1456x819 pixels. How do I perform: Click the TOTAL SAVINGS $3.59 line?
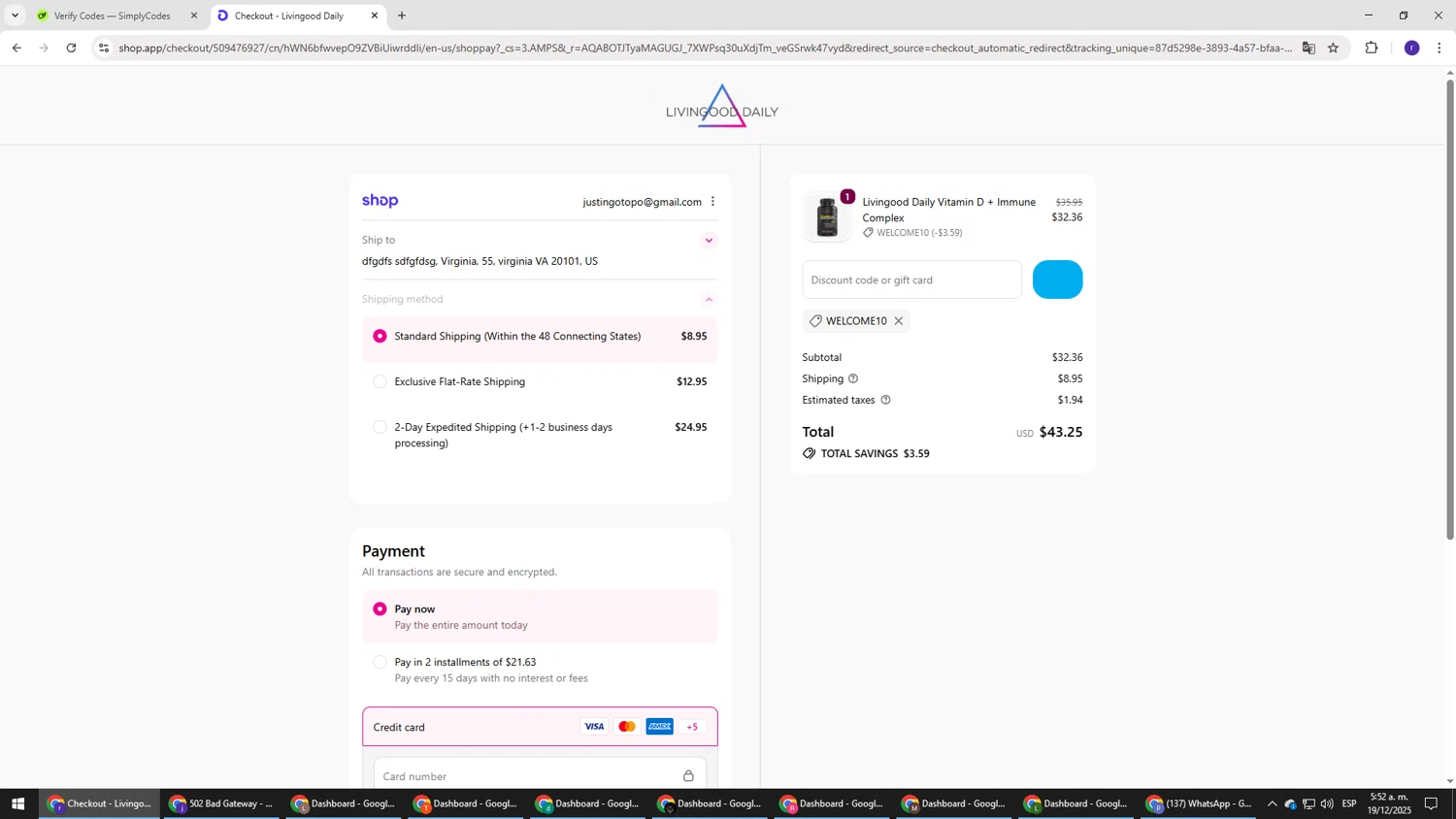click(x=866, y=454)
